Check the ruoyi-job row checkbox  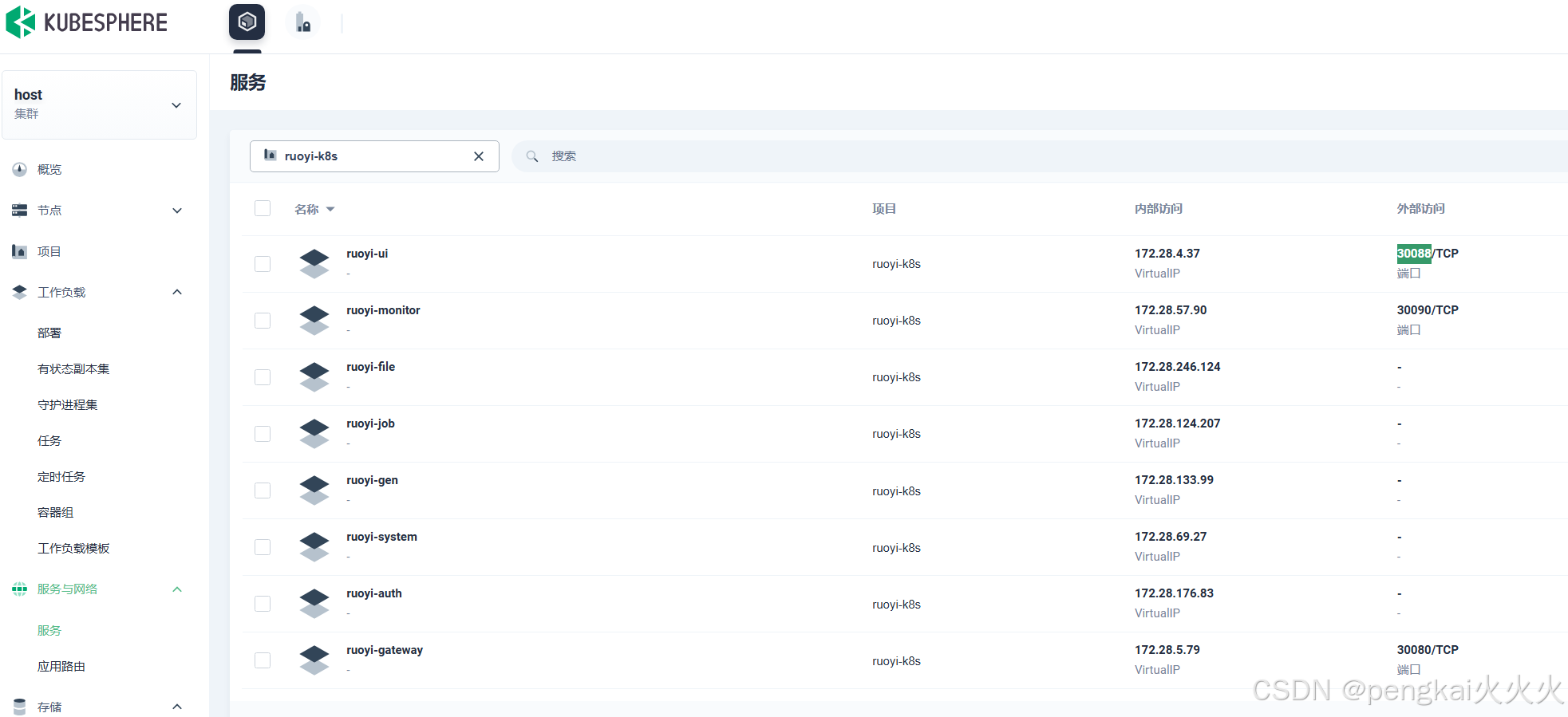[x=263, y=434]
